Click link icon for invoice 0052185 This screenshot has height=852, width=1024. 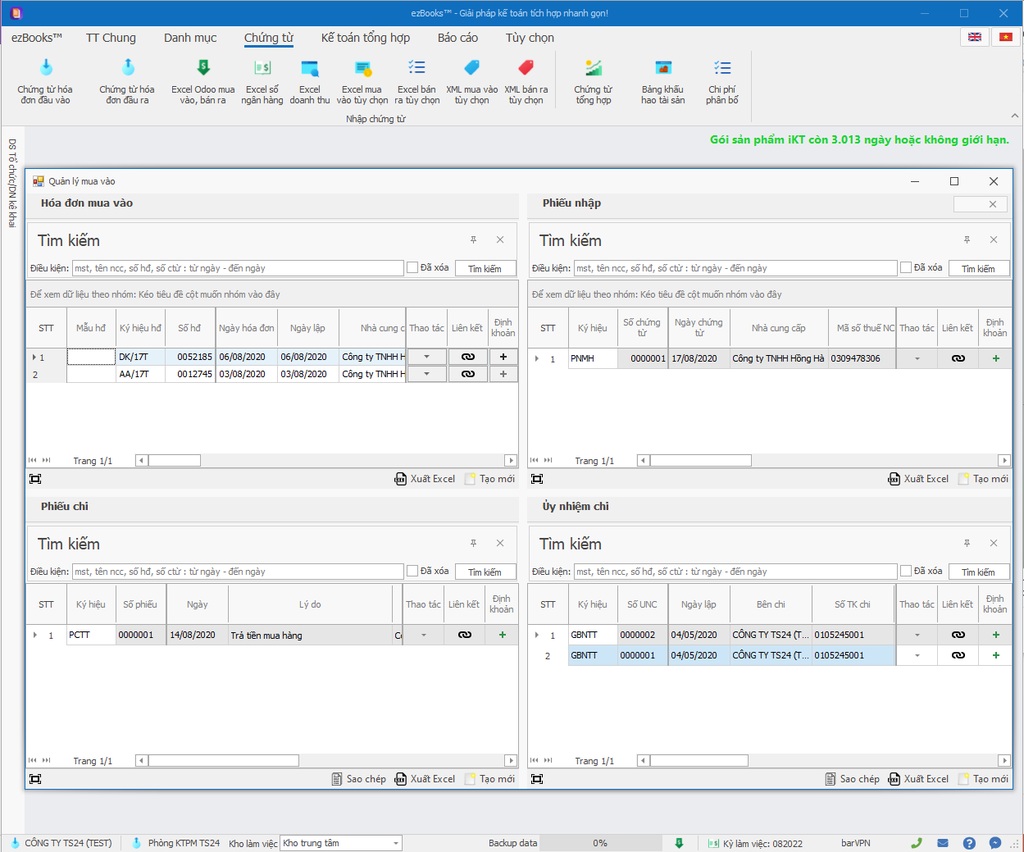click(467, 356)
